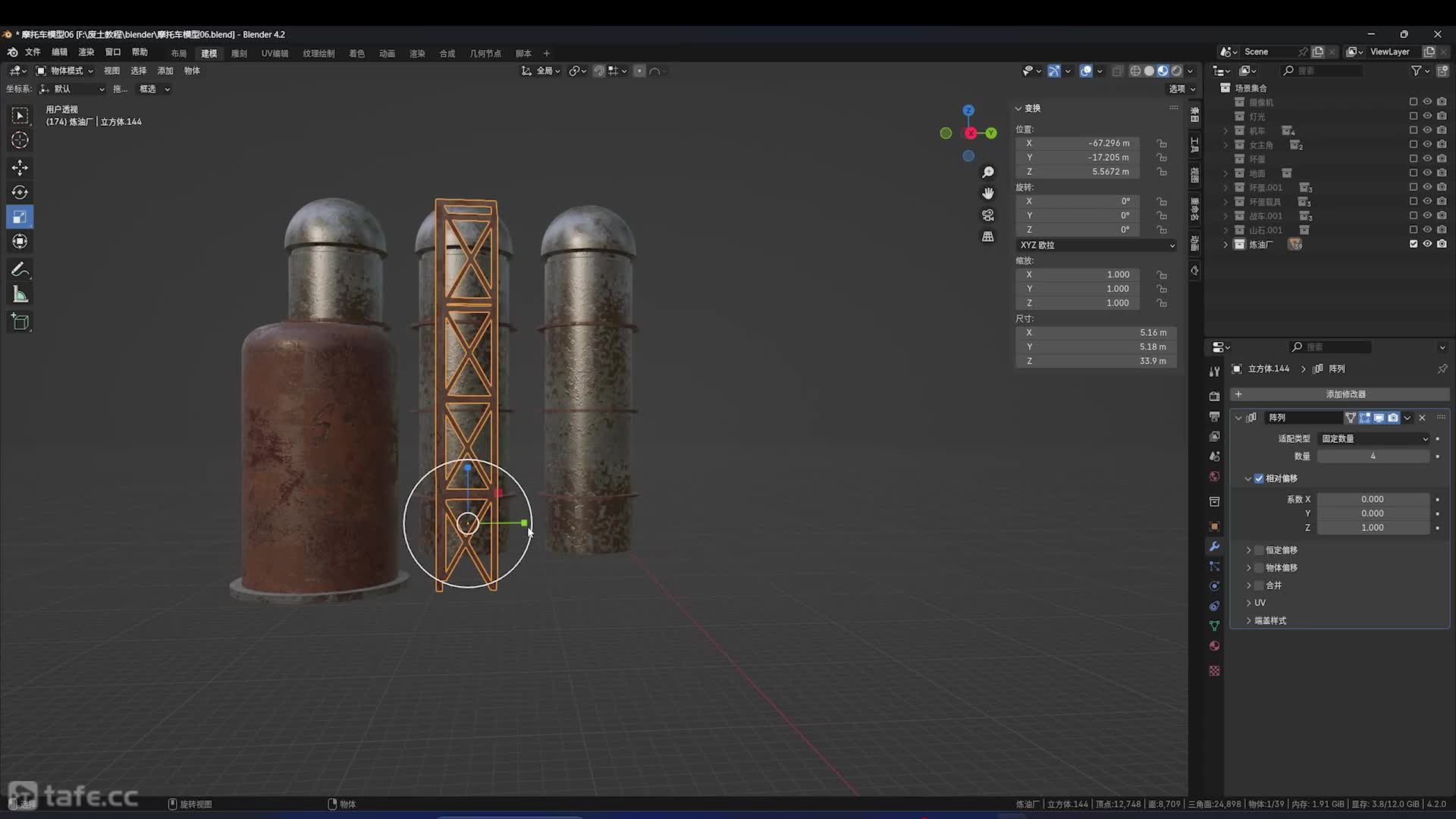
Task: Enable the 相对偏移 checkbox
Action: tap(1259, 479)
